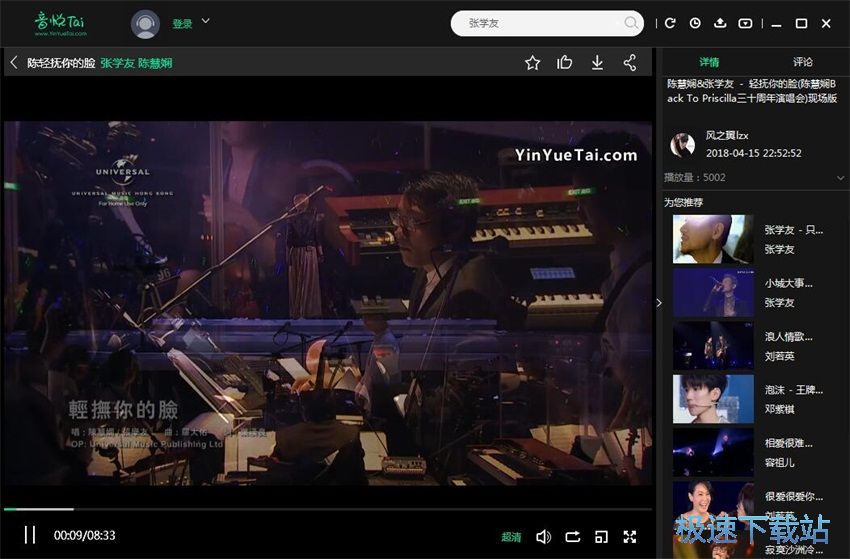
Task: Open the user avatar icon
Action: 145,24
